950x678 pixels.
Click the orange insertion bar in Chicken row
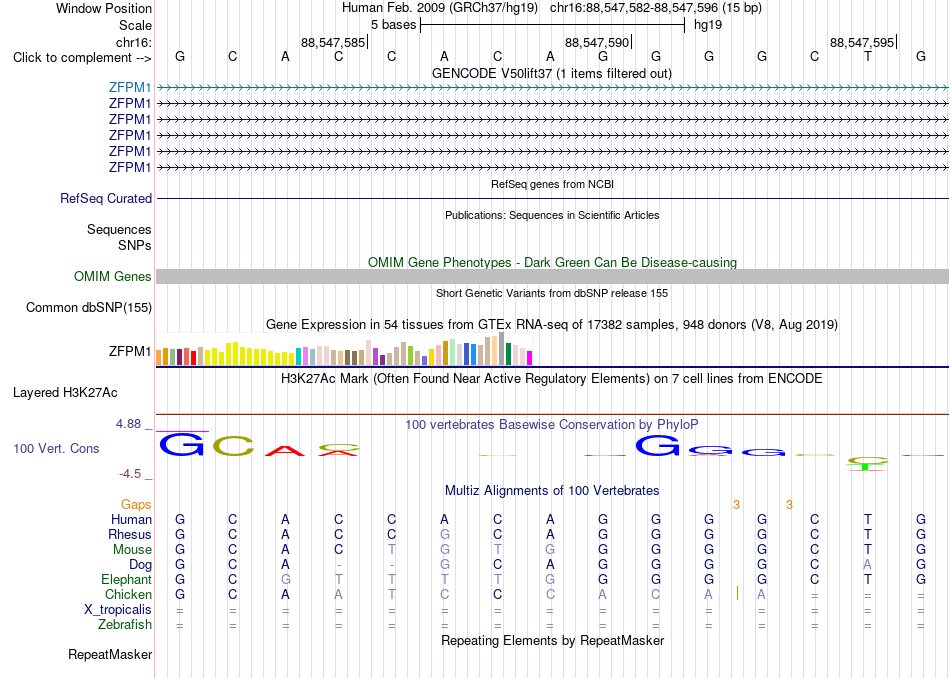737,593
